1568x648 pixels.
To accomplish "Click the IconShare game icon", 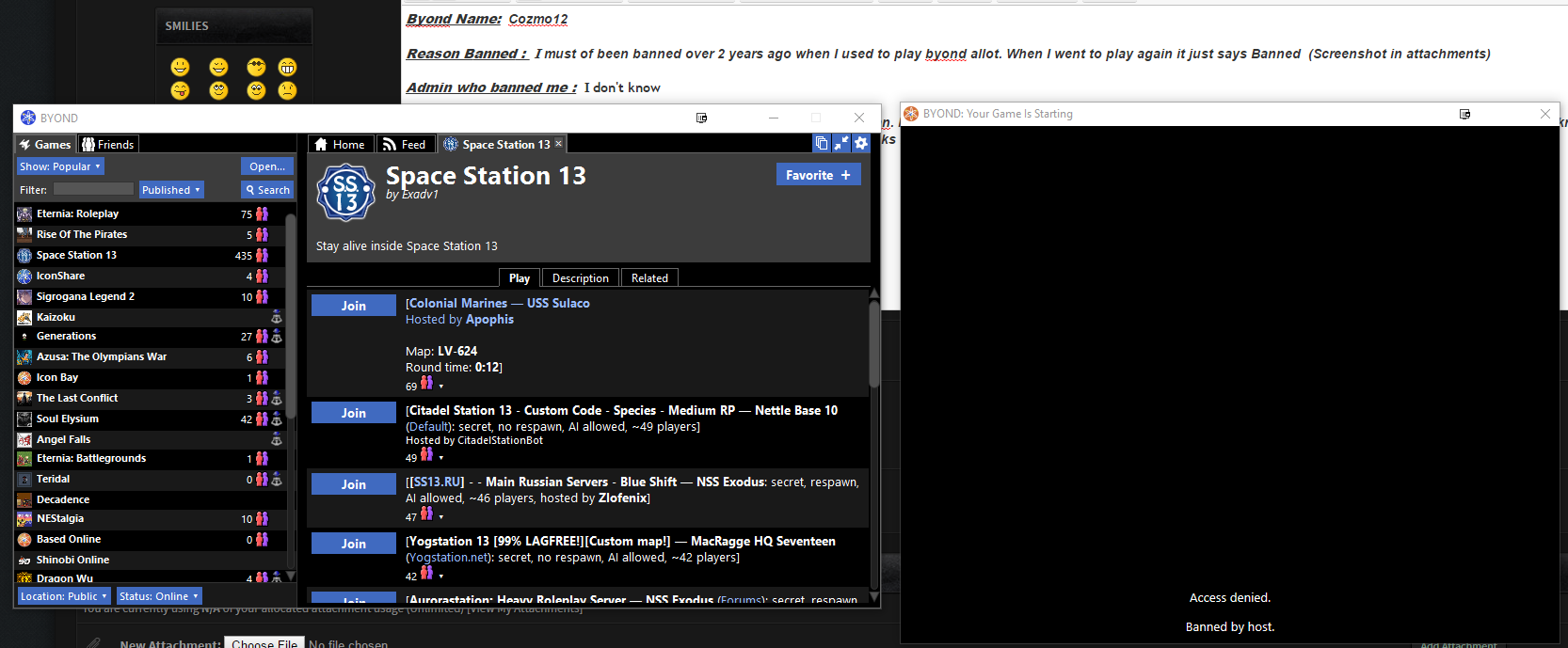I will [24, 277].
